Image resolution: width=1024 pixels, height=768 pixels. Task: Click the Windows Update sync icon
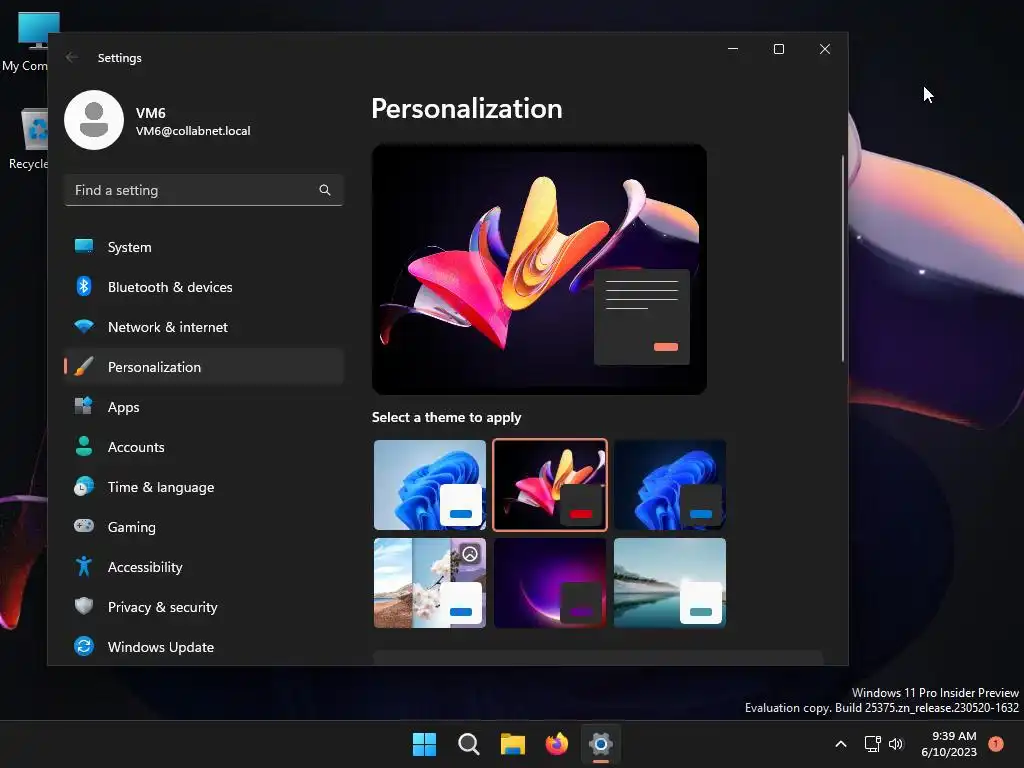(84, 646)
